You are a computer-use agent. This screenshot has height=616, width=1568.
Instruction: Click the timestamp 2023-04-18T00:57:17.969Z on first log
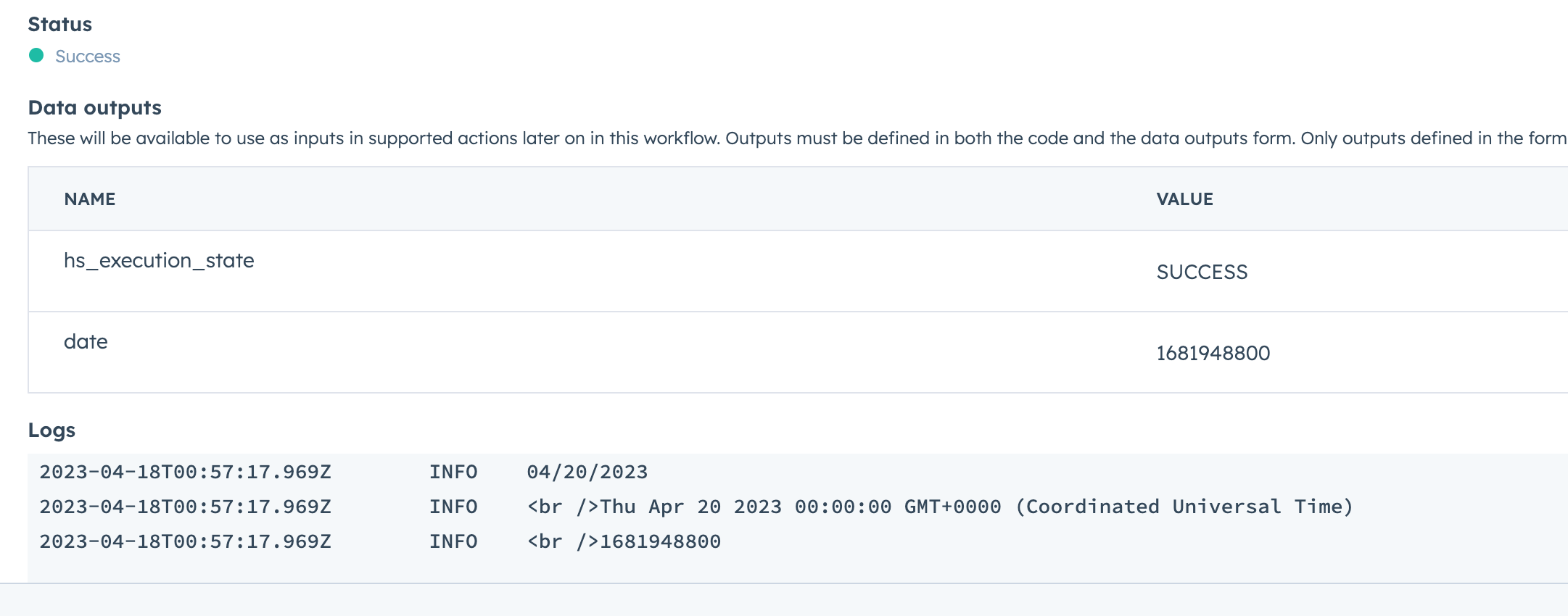click(186, 472)
